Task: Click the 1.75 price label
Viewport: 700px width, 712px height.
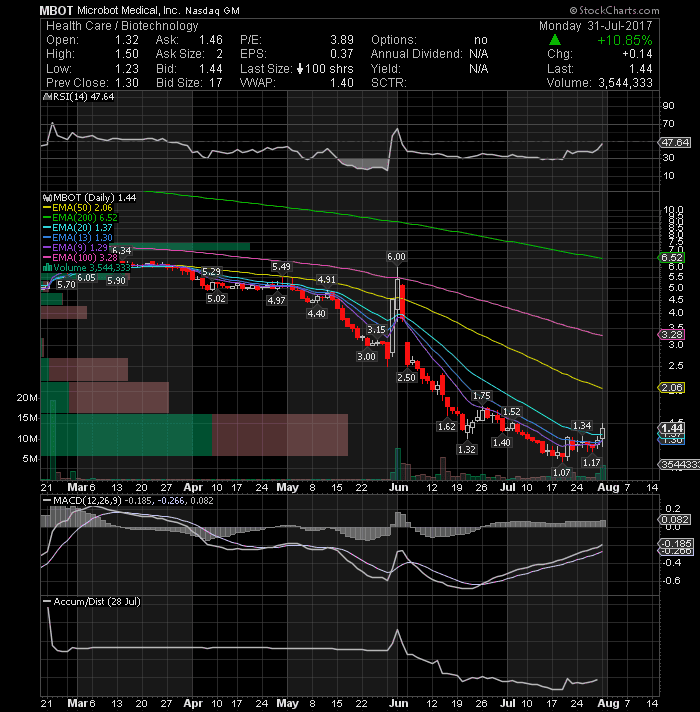Action: click(x=482, y=396)
